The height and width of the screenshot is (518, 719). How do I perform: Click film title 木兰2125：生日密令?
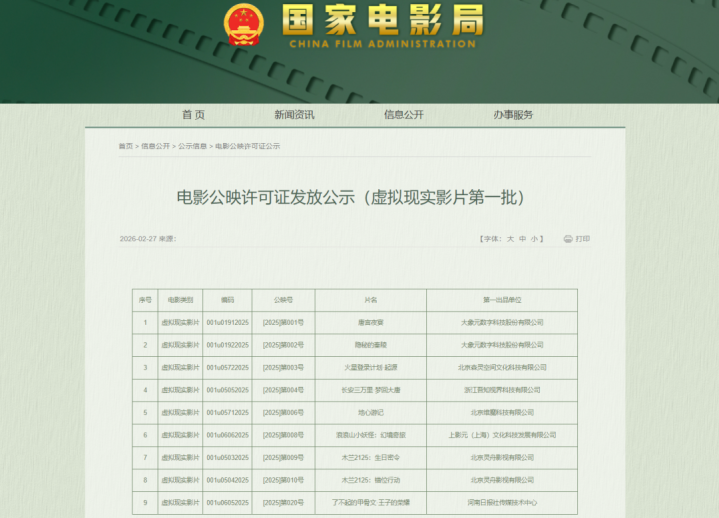(x=371, y=457)
